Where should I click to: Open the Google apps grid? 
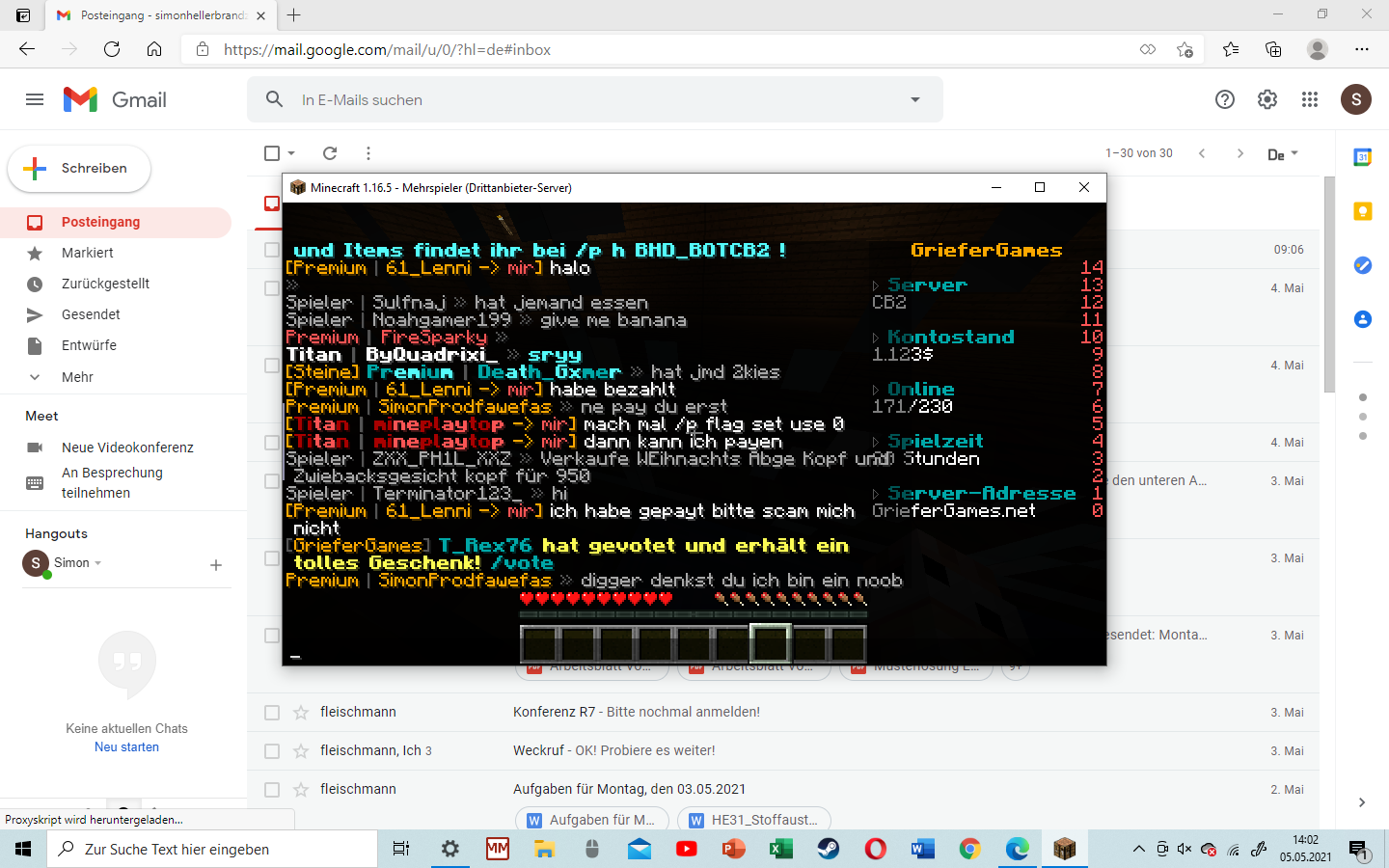1310,99
